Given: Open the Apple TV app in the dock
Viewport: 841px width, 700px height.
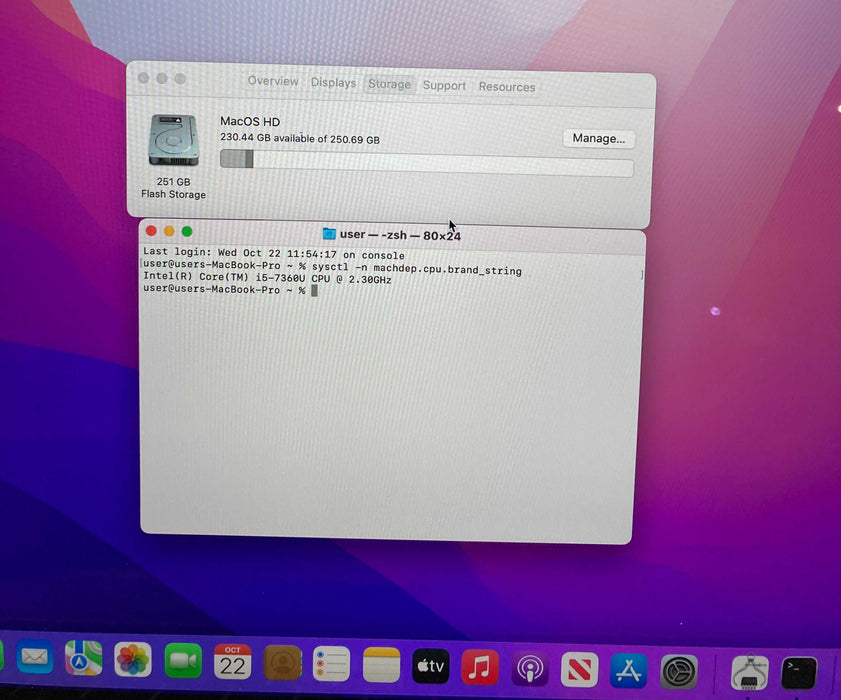Looking at the screenshot, I should [431, 666].
